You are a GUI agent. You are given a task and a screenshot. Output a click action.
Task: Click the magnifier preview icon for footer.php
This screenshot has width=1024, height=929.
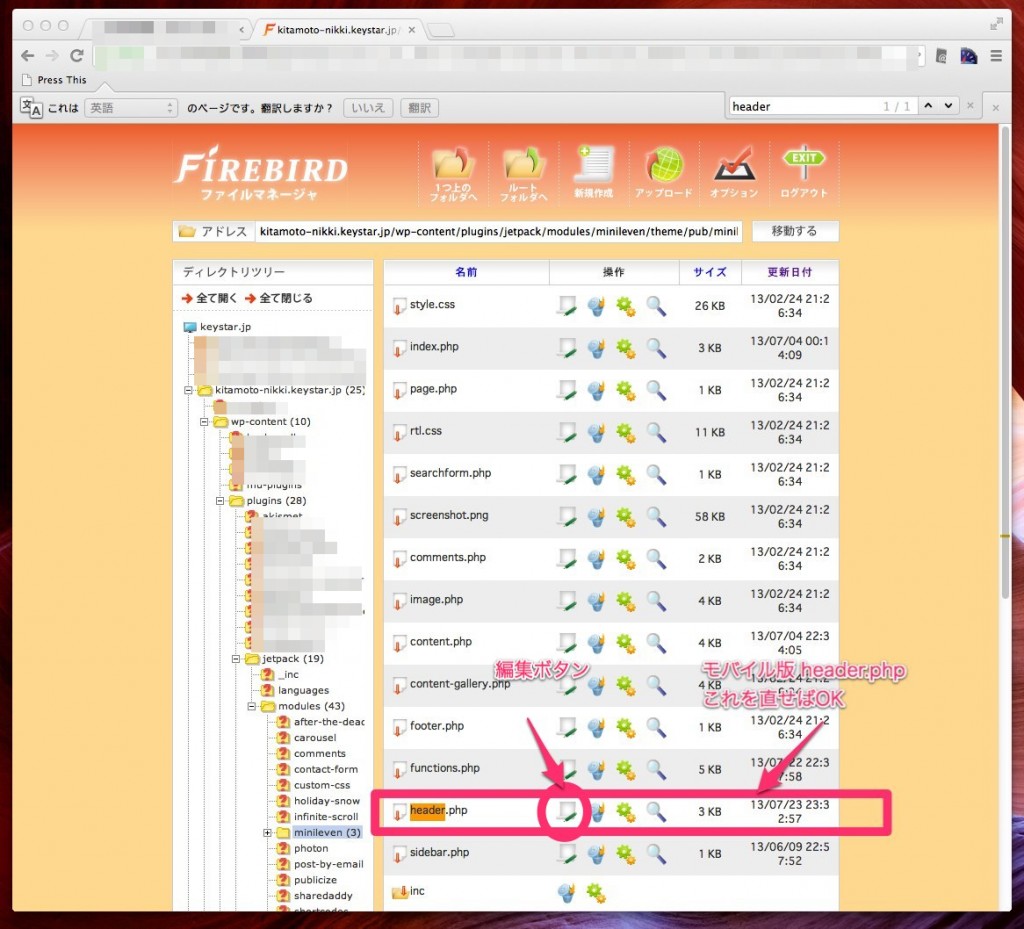click(x=656, y=727)
